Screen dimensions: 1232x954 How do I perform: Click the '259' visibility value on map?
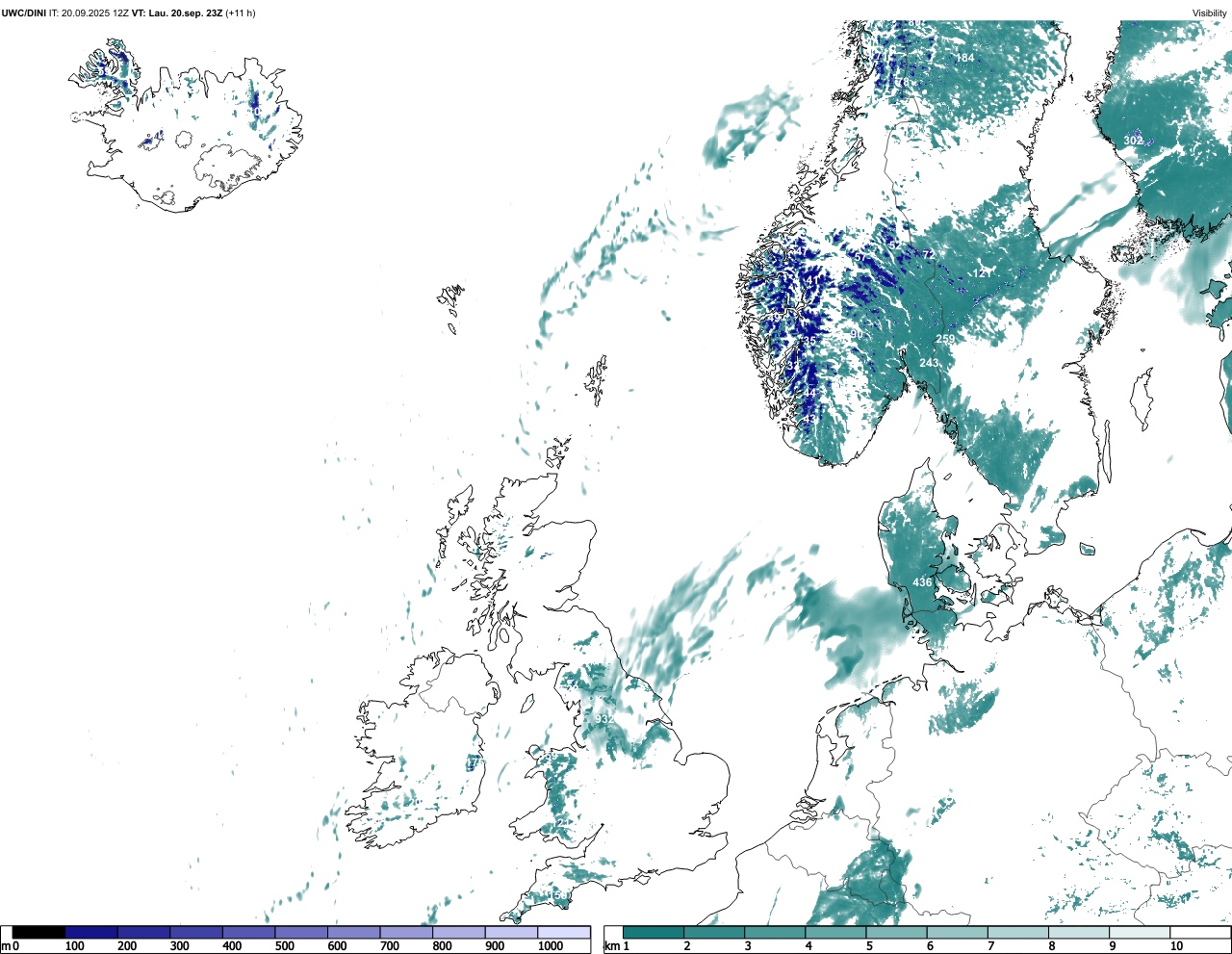945,340
